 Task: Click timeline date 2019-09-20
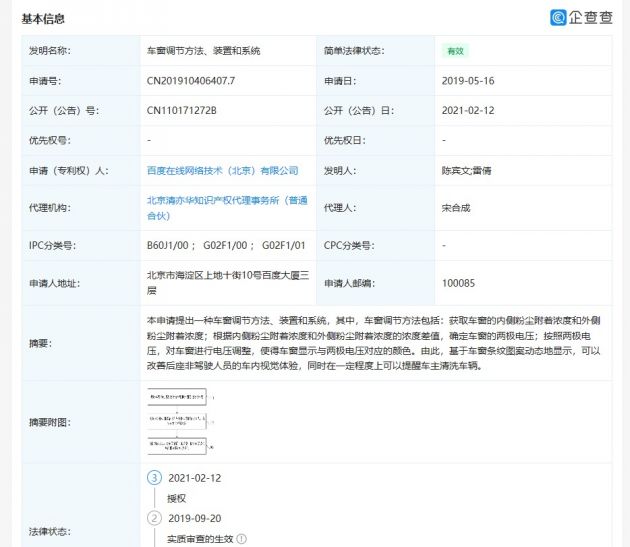(195, 518)
